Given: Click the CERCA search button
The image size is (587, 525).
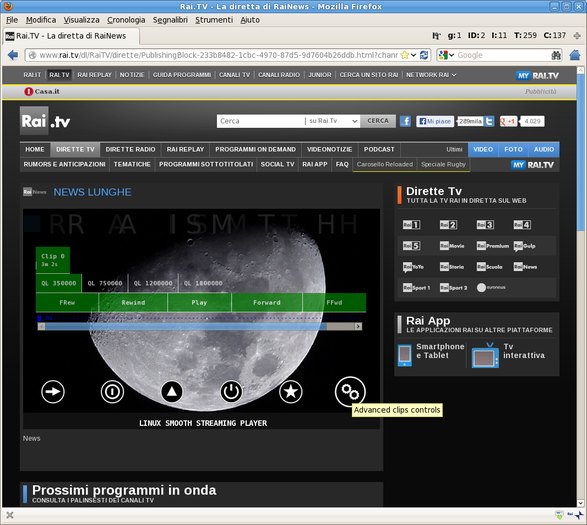Looking at the screenshot, I should click(x=378, y=121).
